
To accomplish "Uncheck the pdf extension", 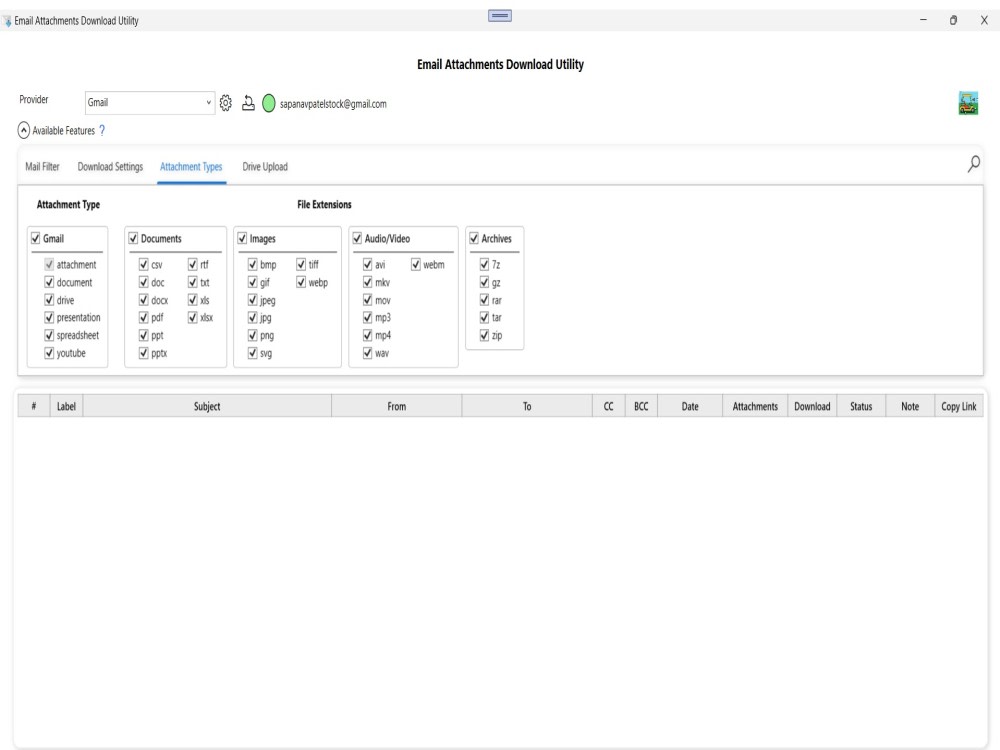I will tap(143, 318).
